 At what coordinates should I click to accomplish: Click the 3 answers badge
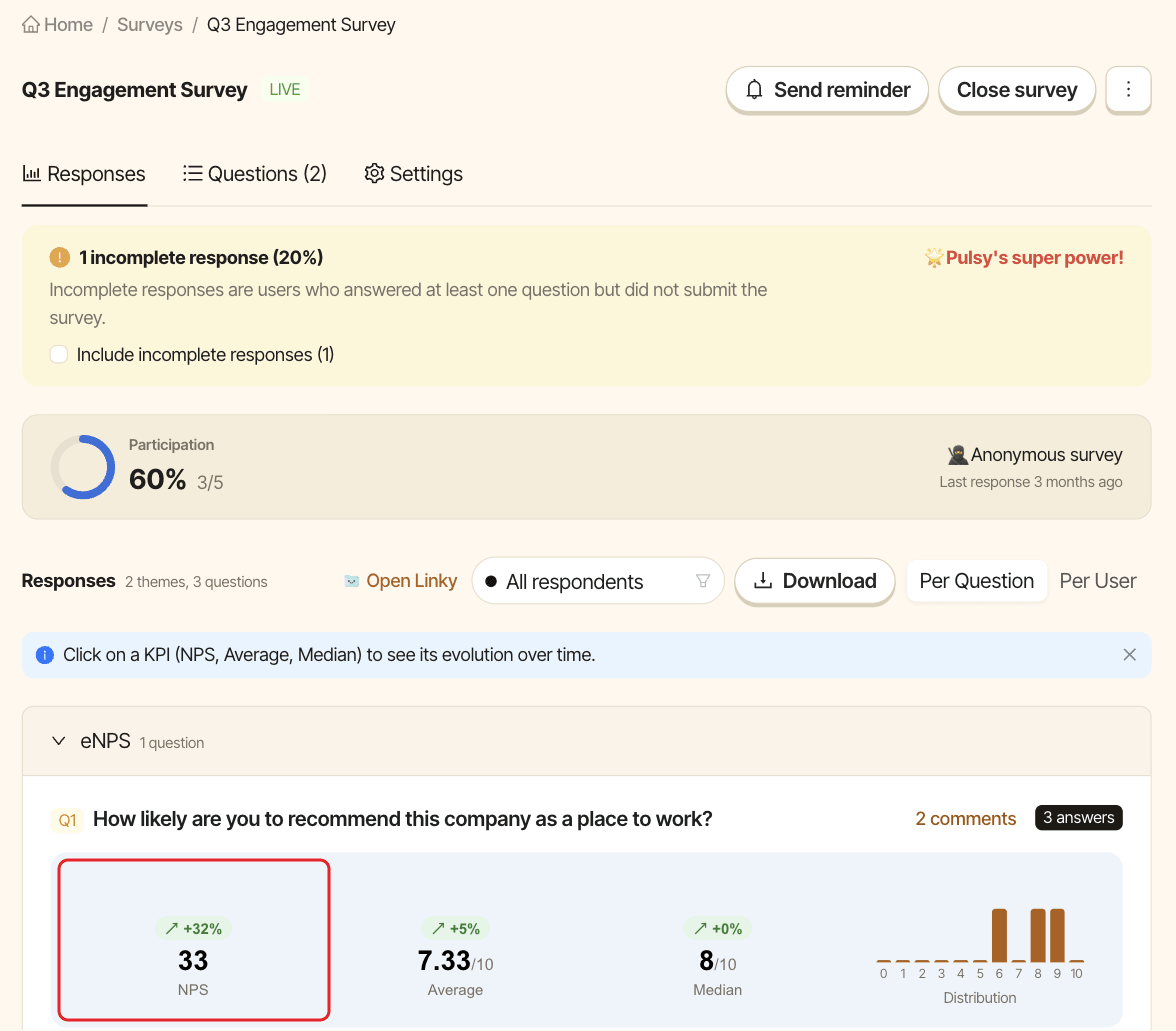coord(1078,817)
